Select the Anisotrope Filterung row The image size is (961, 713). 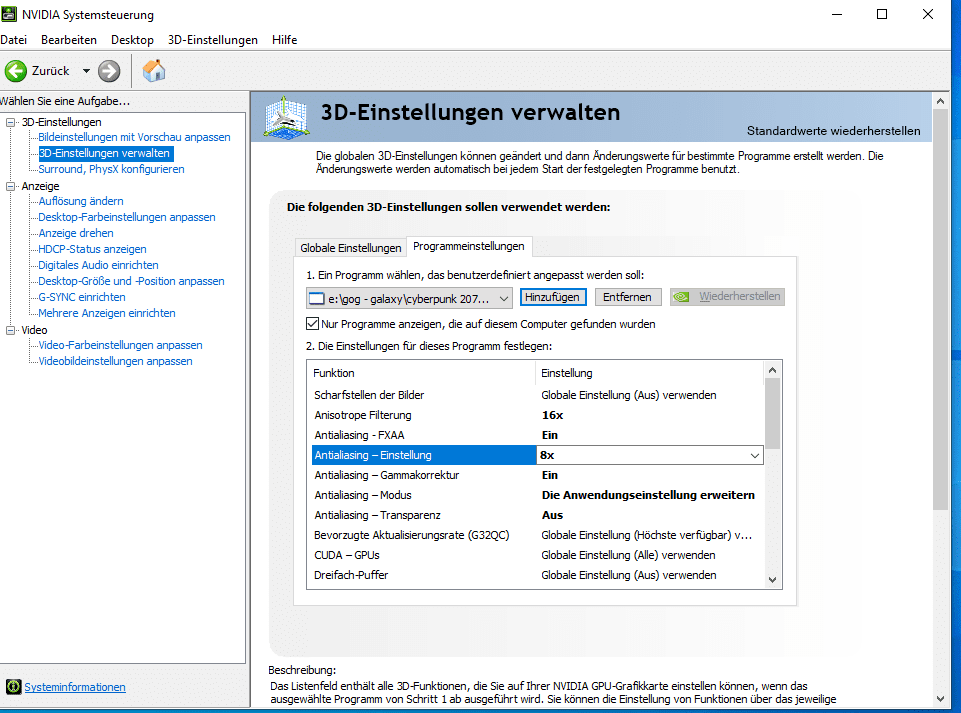click(537, 415)
